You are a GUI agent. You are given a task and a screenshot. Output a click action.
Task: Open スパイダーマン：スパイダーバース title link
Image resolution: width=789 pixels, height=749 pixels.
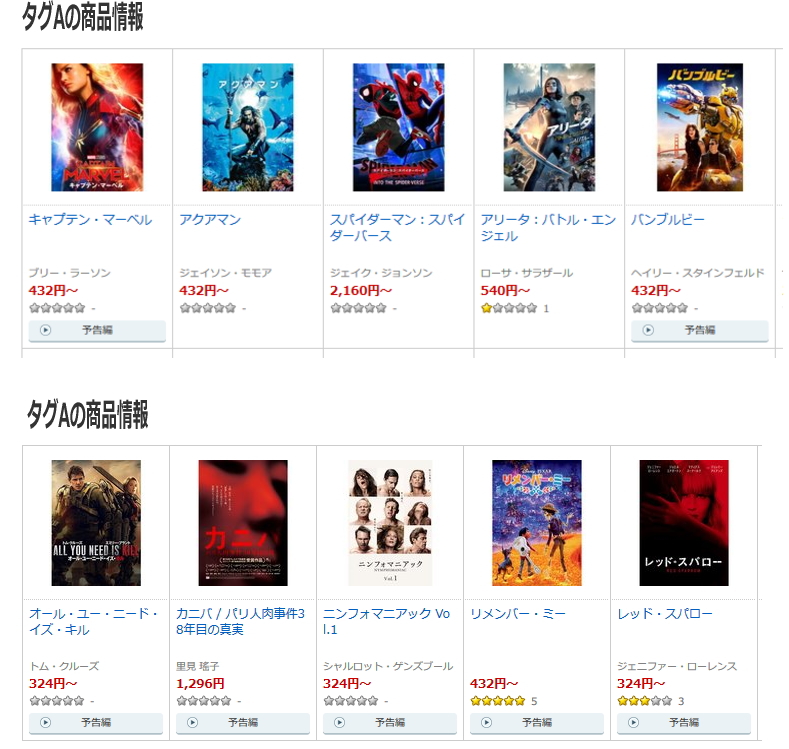point(398,228)
